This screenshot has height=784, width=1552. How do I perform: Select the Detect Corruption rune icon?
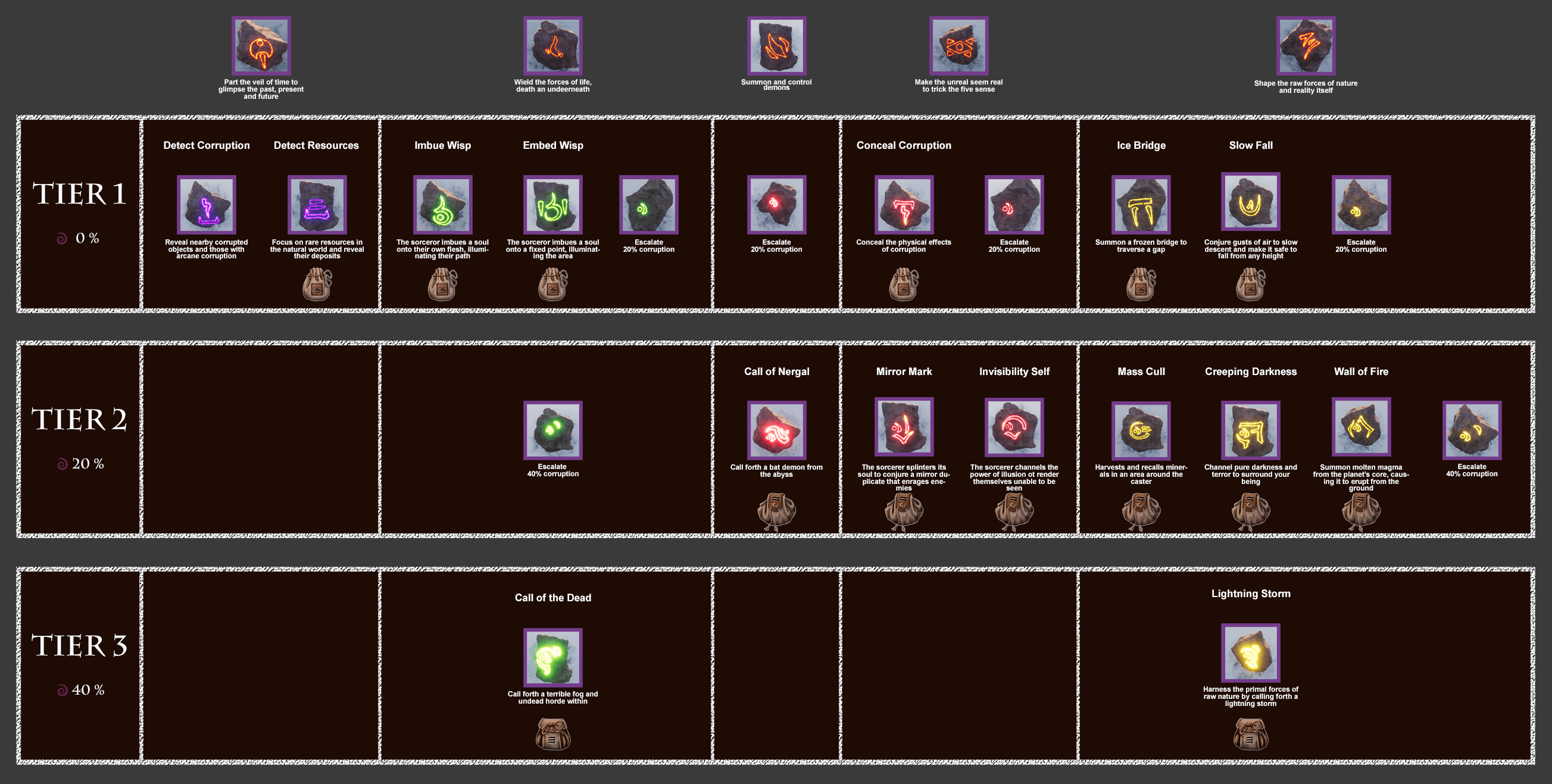pyautogui.click(x=206, y=204)
